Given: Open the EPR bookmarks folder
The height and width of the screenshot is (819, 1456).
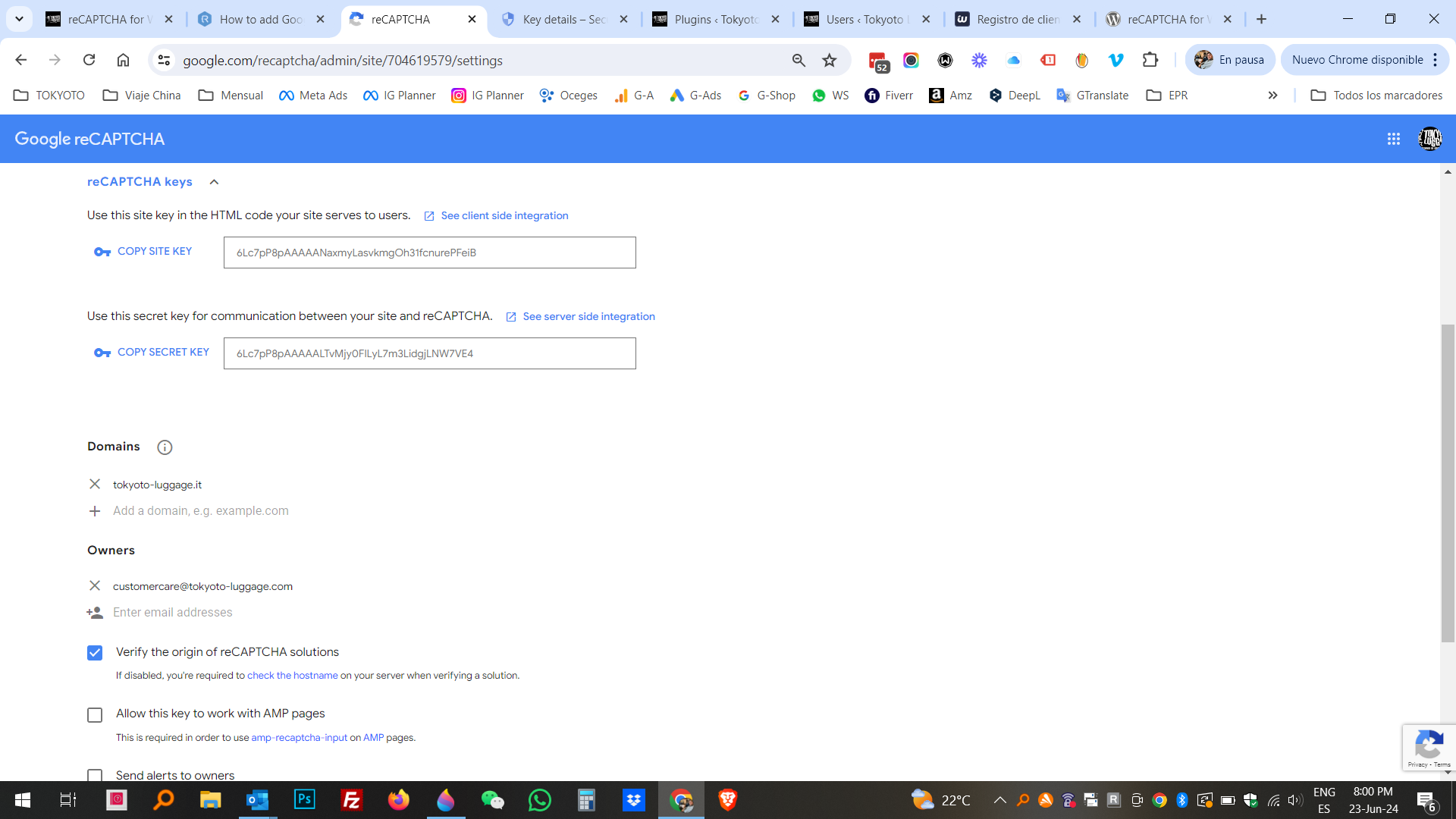Looking at the screenshot, I should (1167, 96).
